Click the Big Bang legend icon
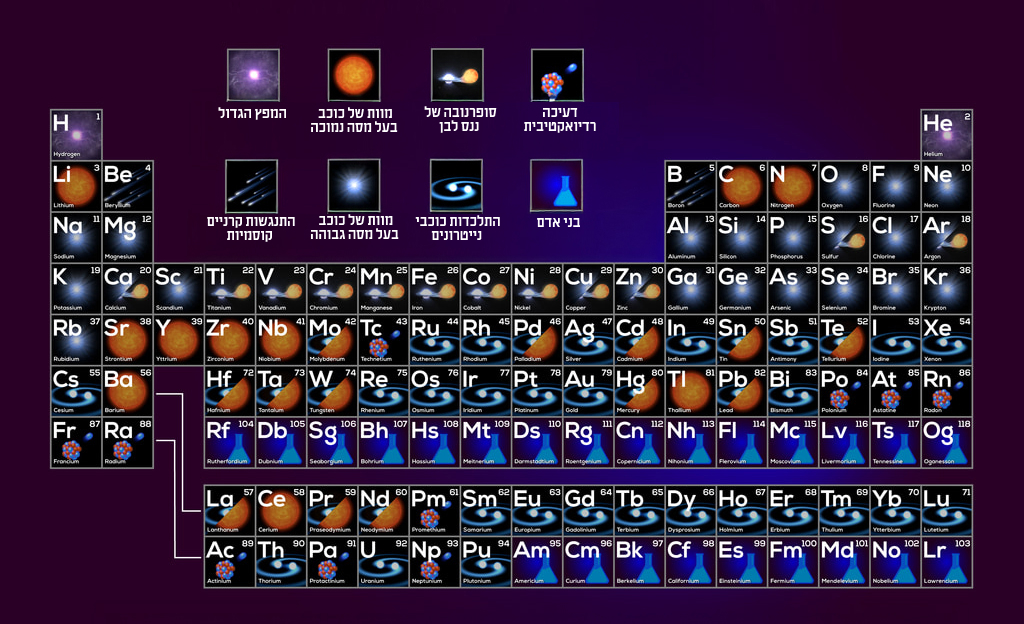 click(252, 75)
